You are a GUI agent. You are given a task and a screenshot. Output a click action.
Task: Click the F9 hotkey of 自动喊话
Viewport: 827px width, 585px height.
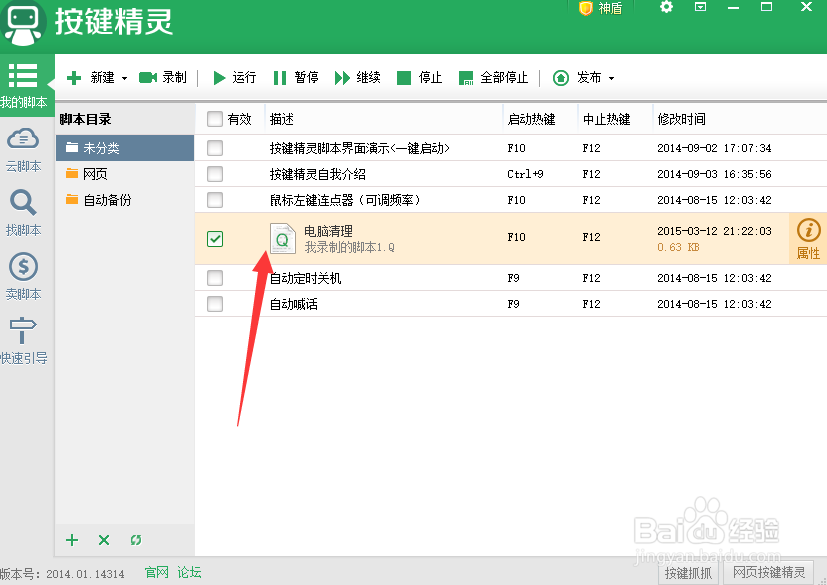pyautogui.click(x=513, y=304)
